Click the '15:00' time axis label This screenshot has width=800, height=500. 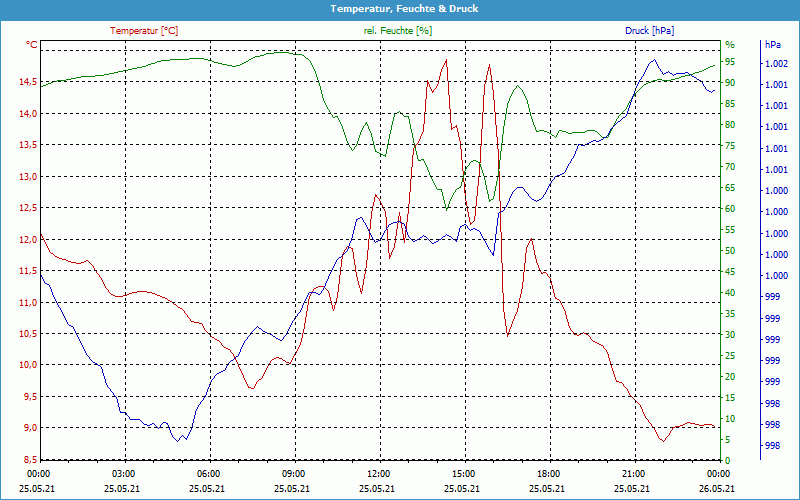click(463, 474)
